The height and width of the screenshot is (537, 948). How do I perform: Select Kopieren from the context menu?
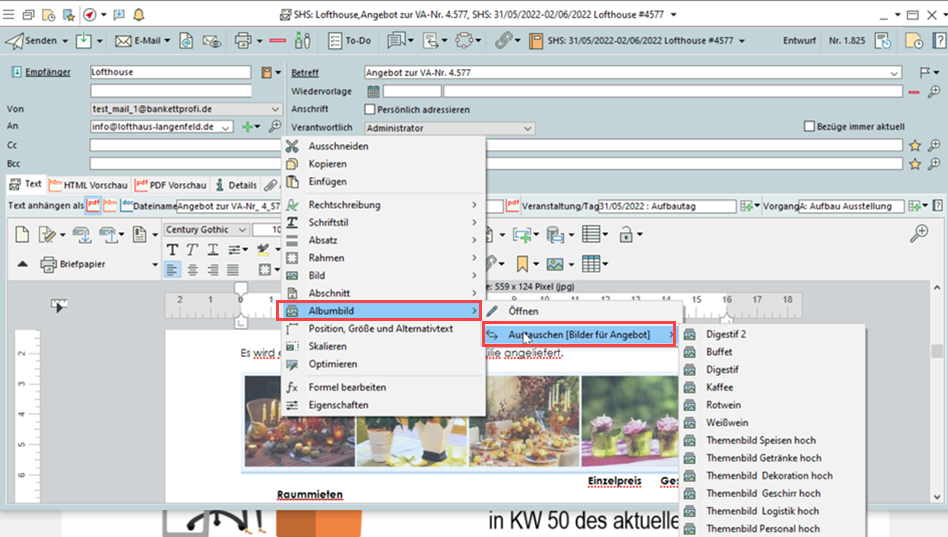click(327, 164)
